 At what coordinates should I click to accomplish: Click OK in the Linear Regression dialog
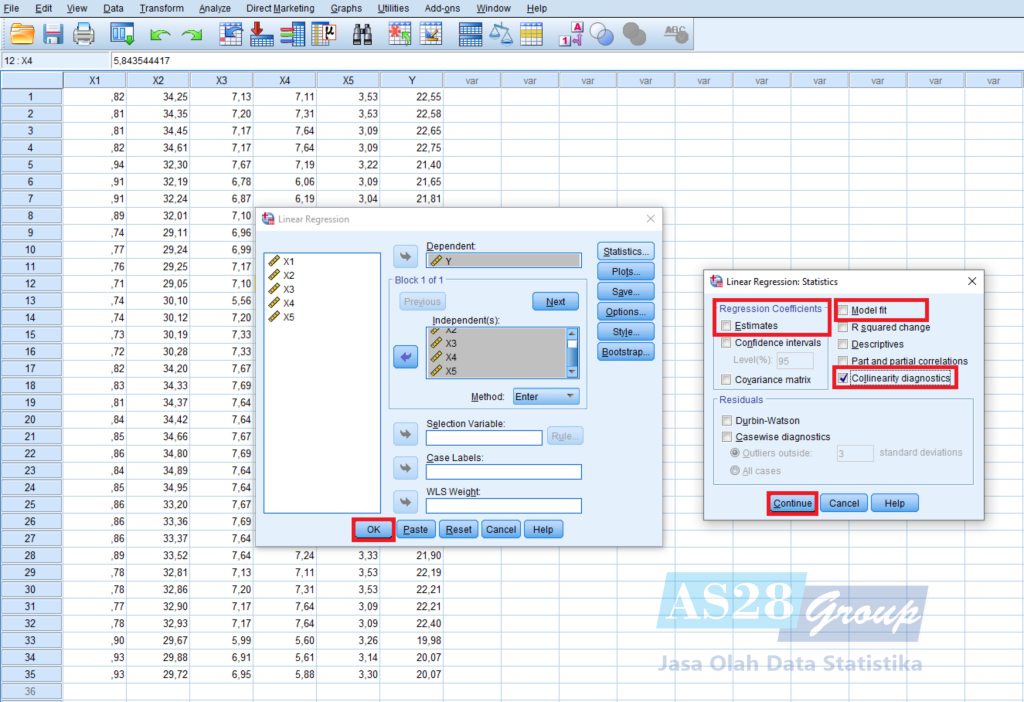click(373, 529)
